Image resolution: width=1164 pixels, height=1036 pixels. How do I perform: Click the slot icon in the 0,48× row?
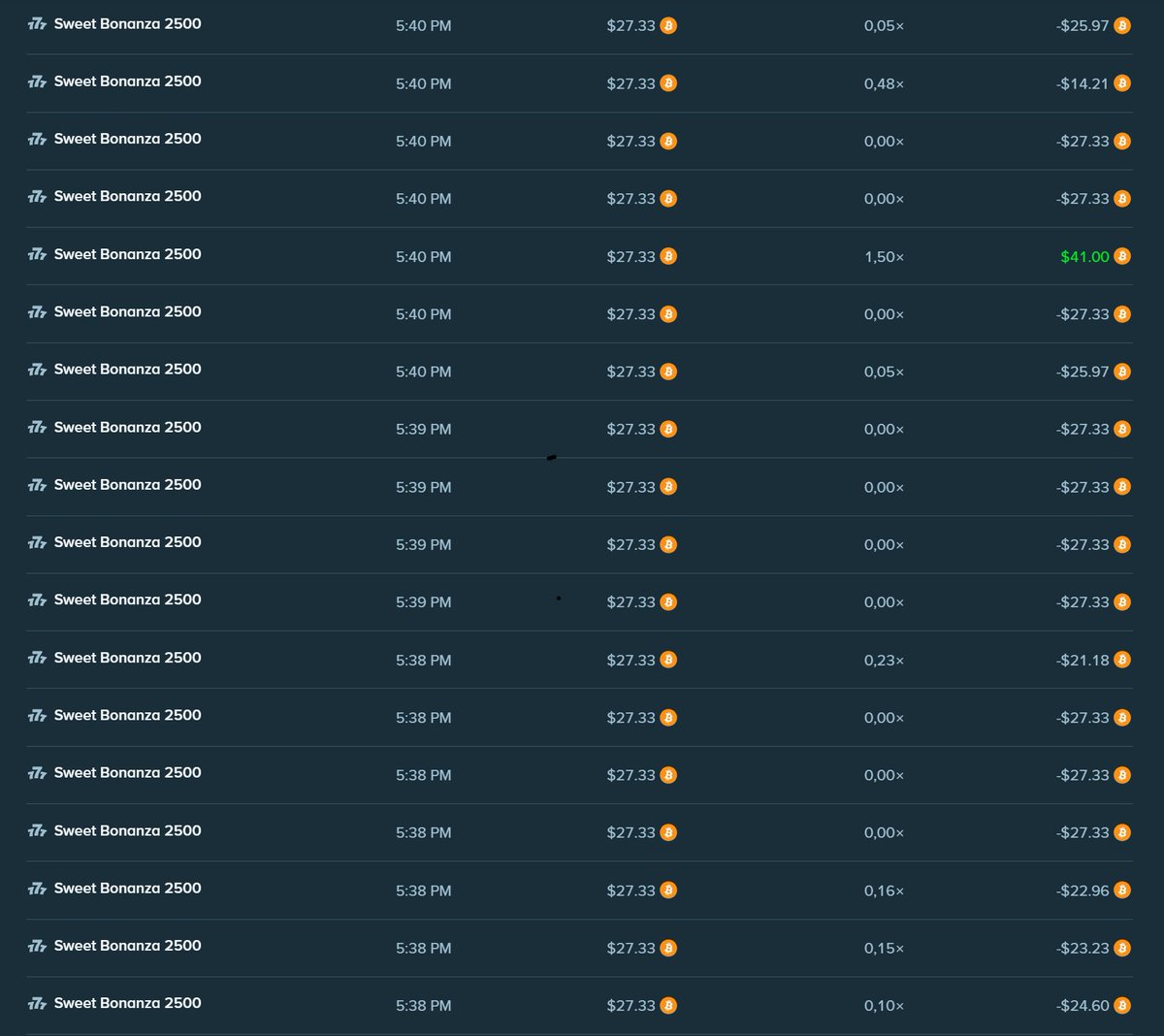[37, 82]
